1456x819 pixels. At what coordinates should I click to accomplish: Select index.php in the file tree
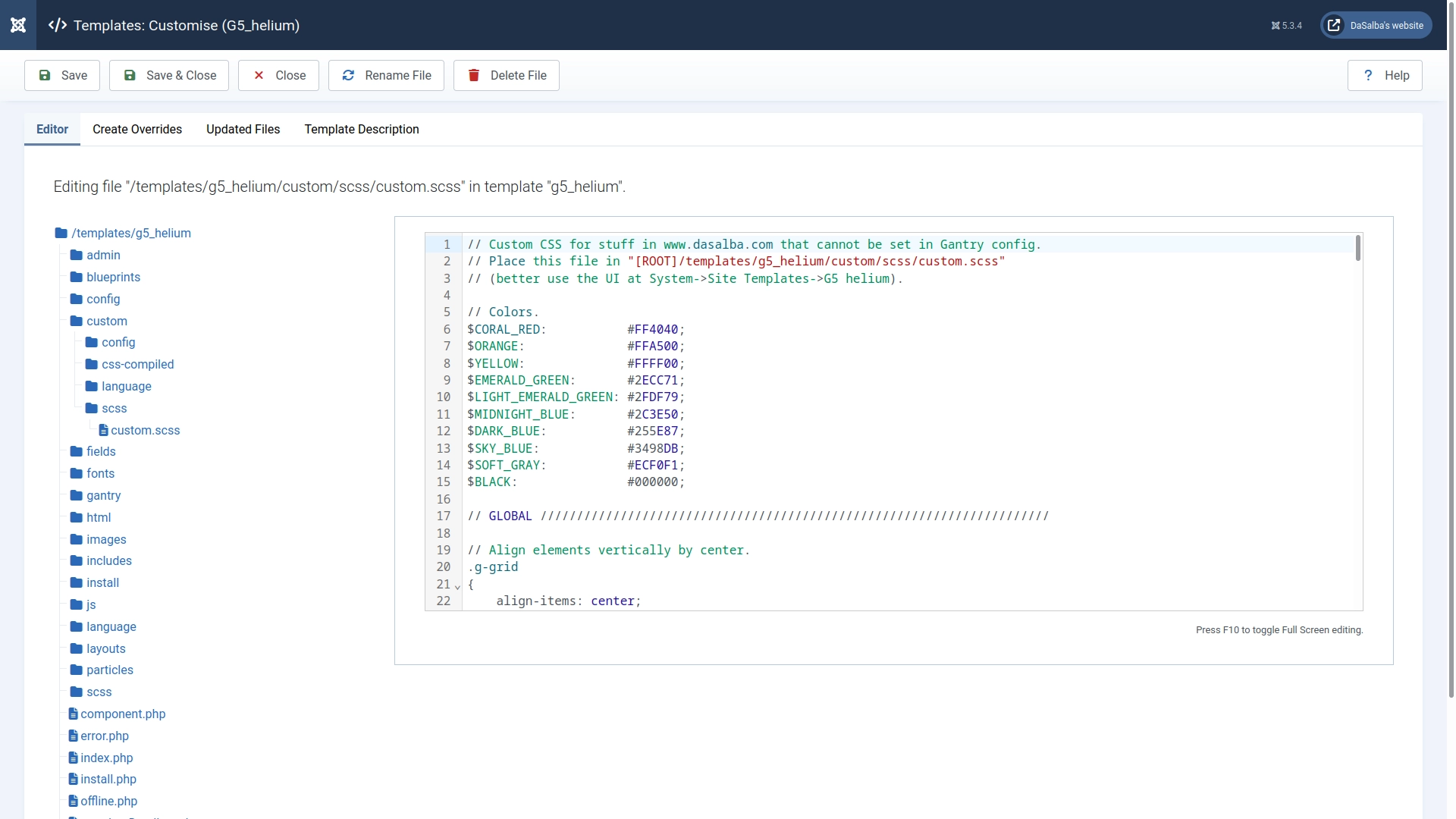[106, 758]
